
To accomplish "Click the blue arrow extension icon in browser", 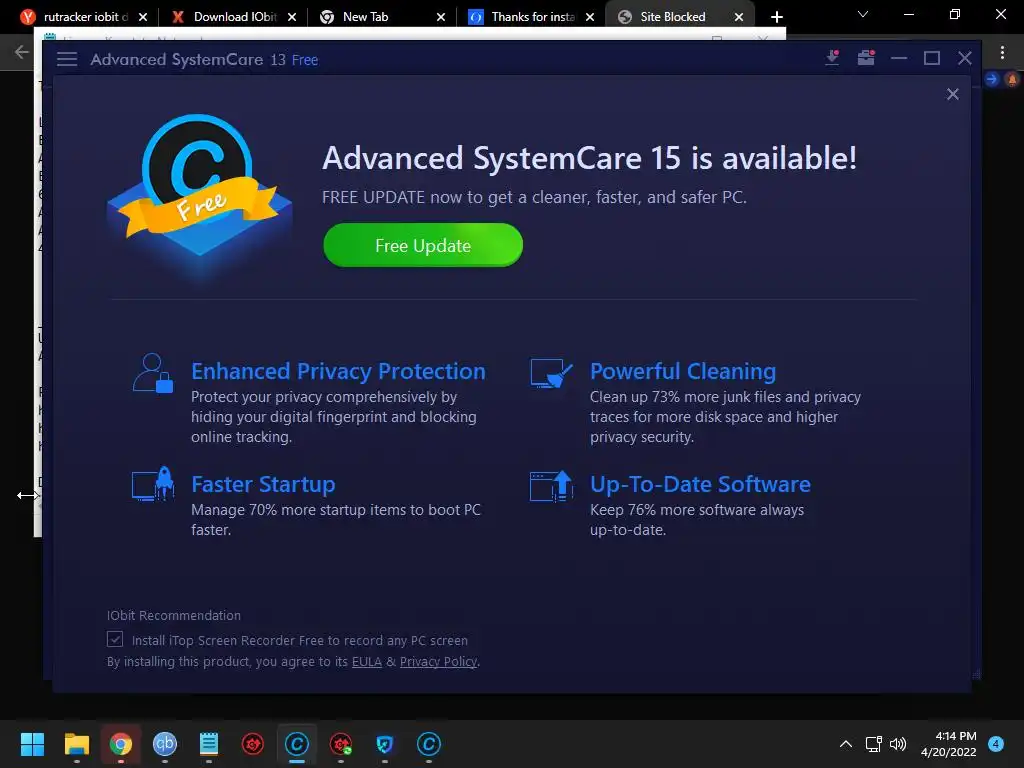I will click(x=992, y=79).
